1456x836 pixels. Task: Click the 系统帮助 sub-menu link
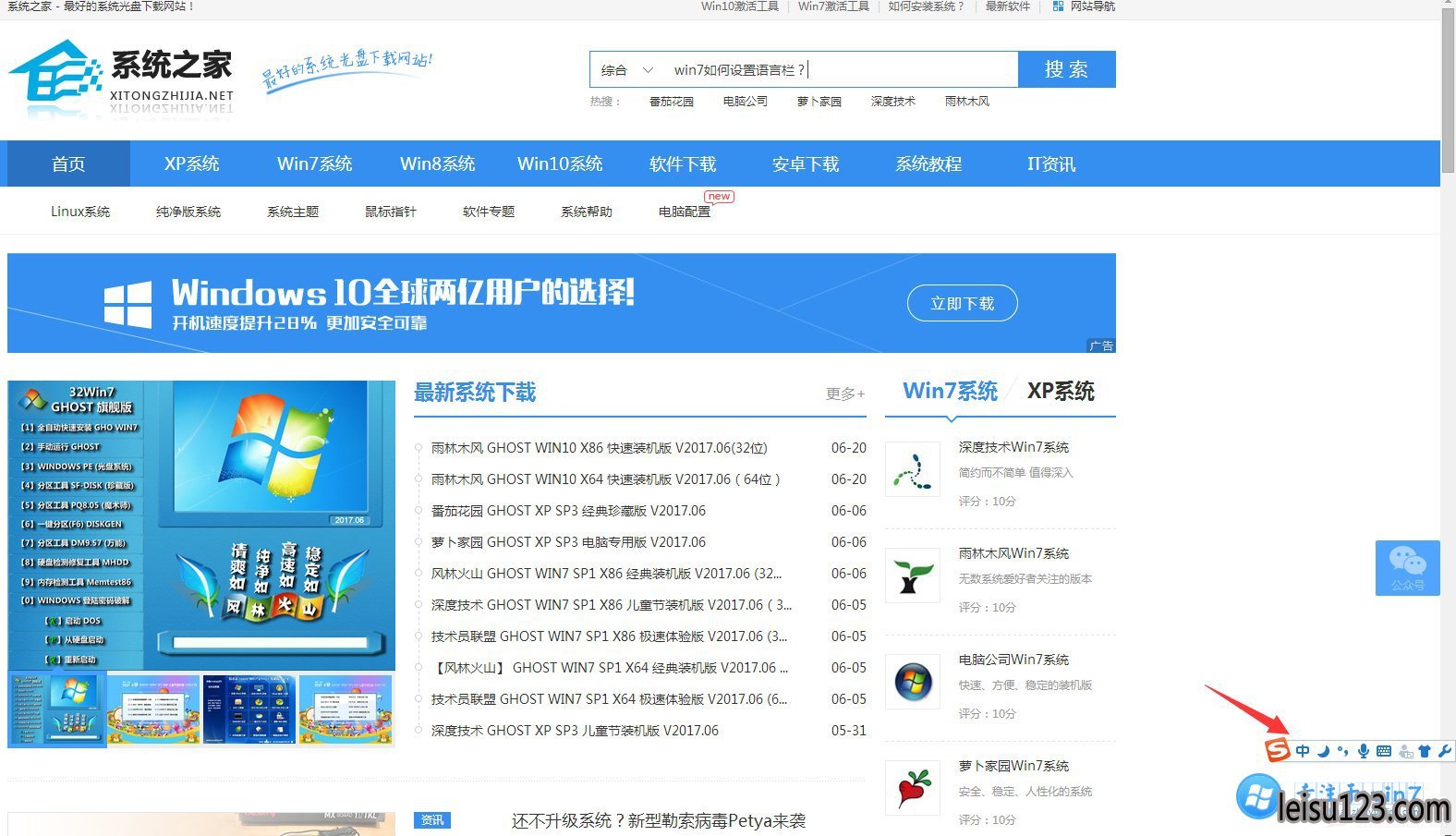587,212
